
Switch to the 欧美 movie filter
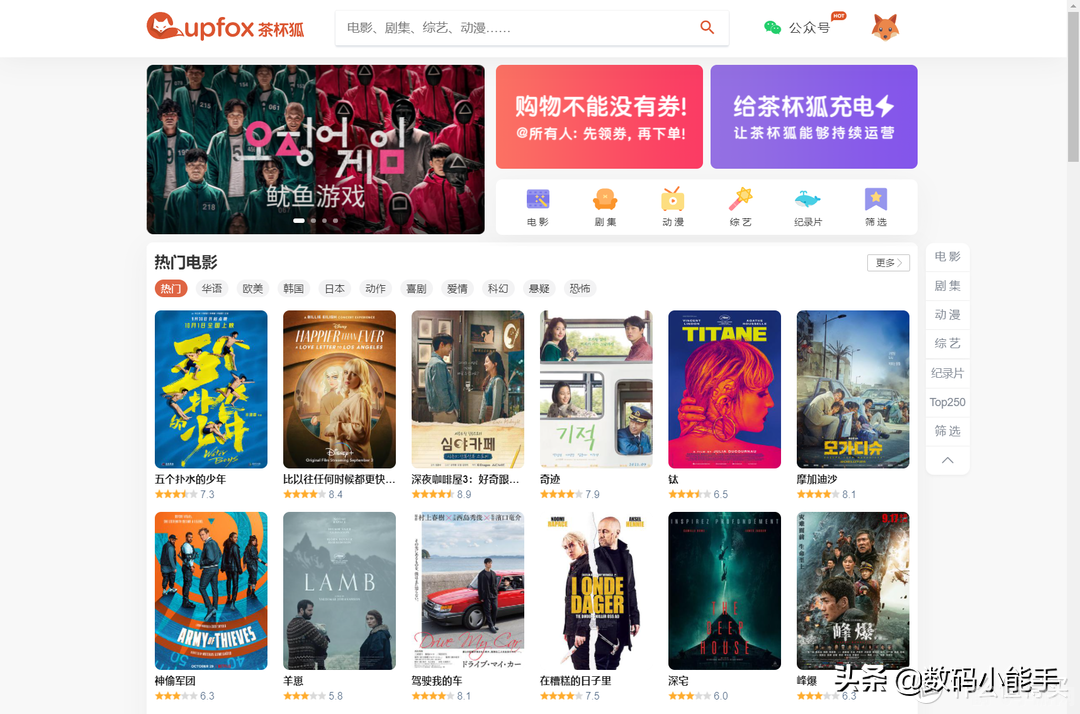253,289
